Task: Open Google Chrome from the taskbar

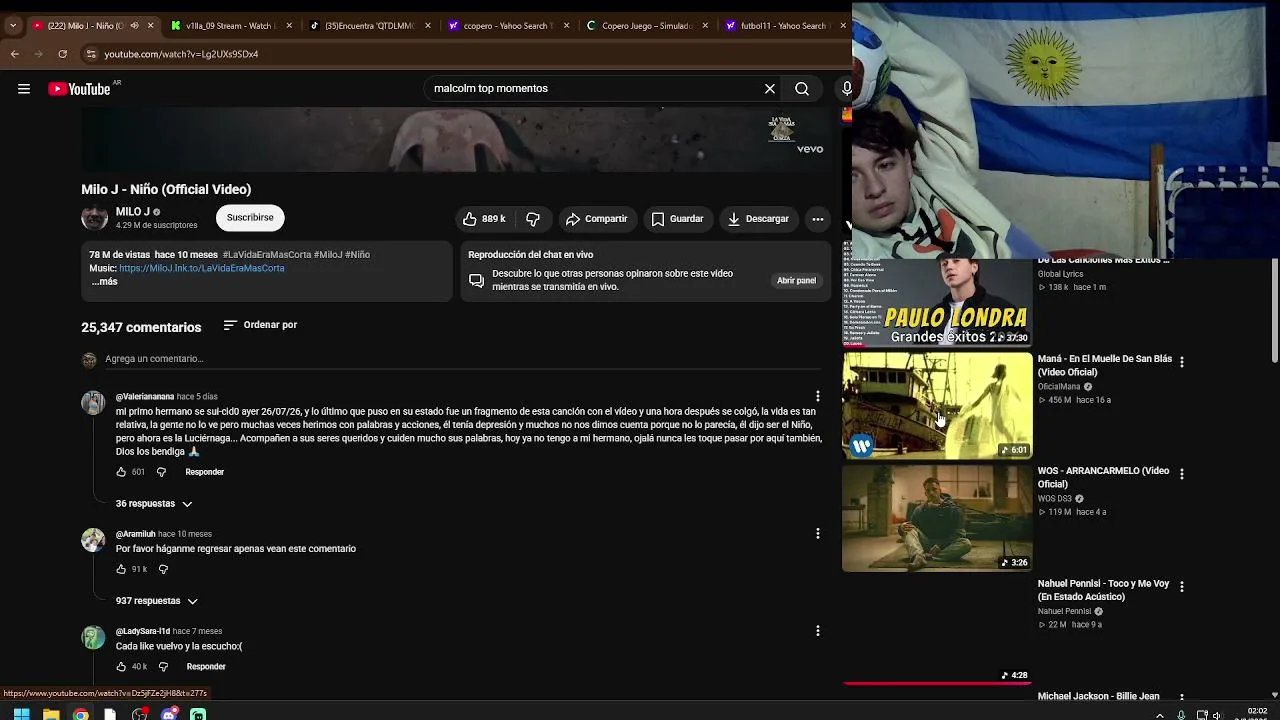Action: (x=81, y=714)
